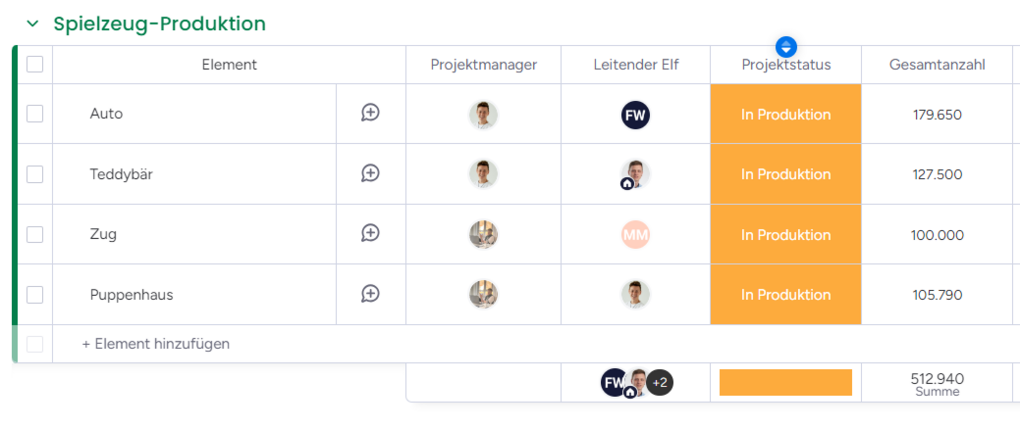Open the conversation icon for Auto
This screenshot has width=1020, height=429.
tap(370, 113)
